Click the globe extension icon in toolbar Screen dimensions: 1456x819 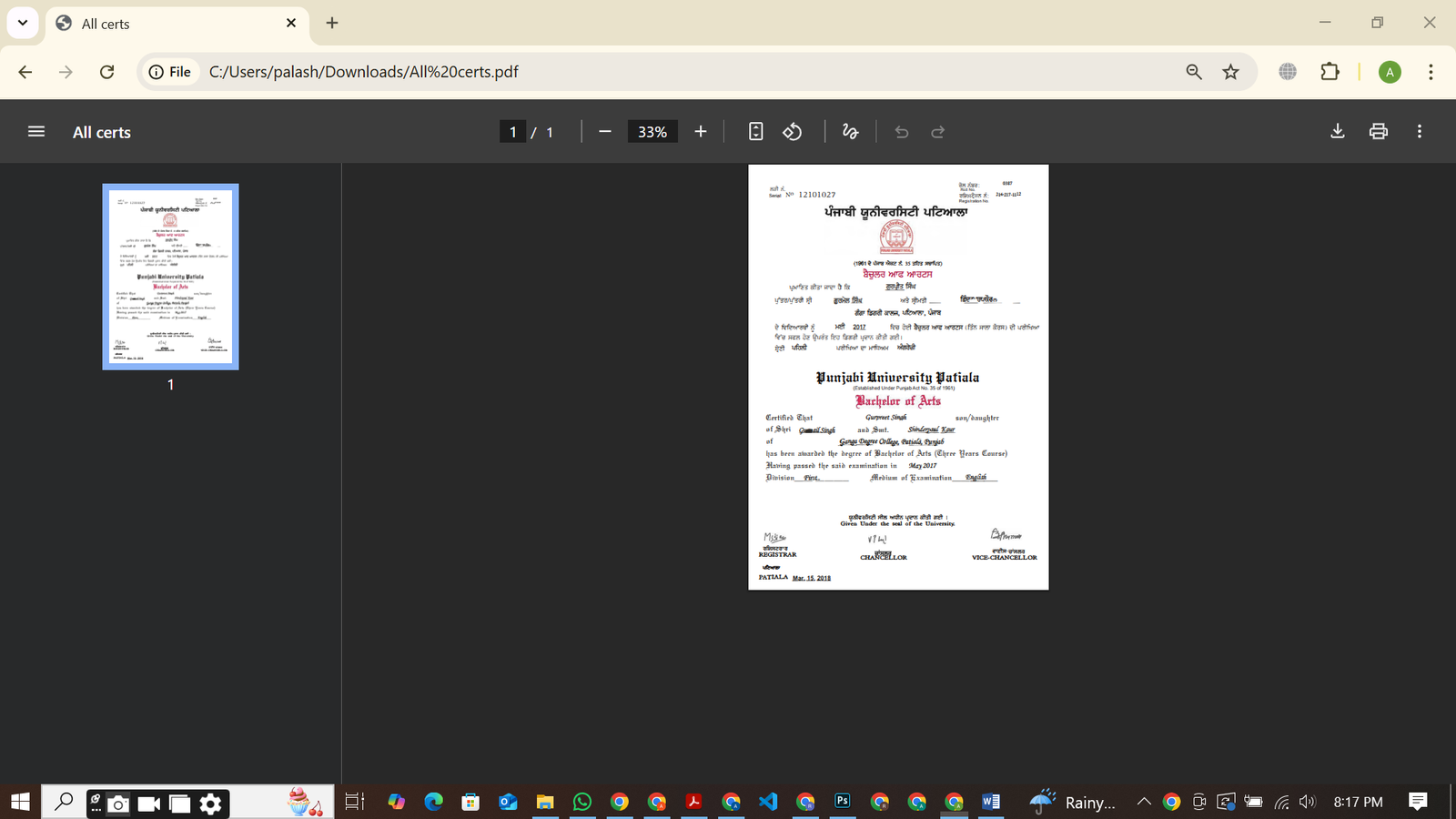[1288, 71]
